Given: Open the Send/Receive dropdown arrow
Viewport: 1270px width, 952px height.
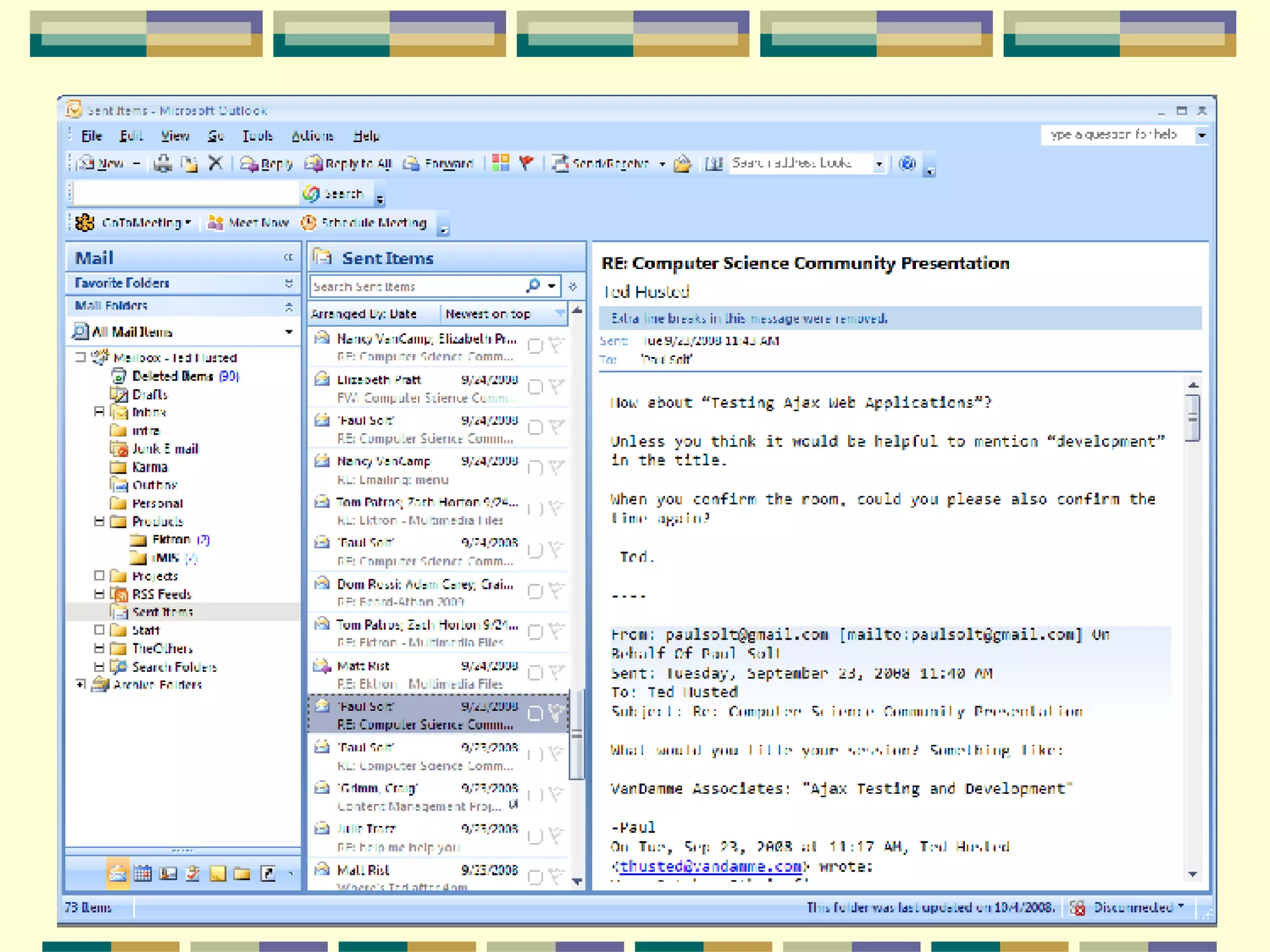Looking at the screenshot, I should click(662, 164).
